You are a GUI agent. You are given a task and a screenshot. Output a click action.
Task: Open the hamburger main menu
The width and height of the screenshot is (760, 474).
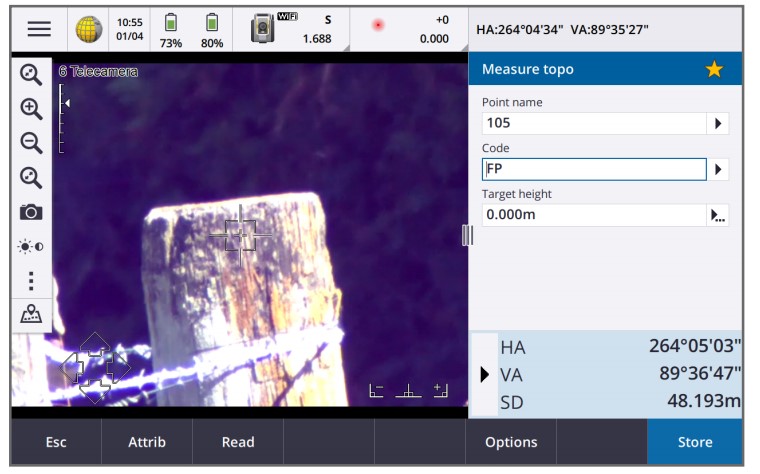[39, 29]
